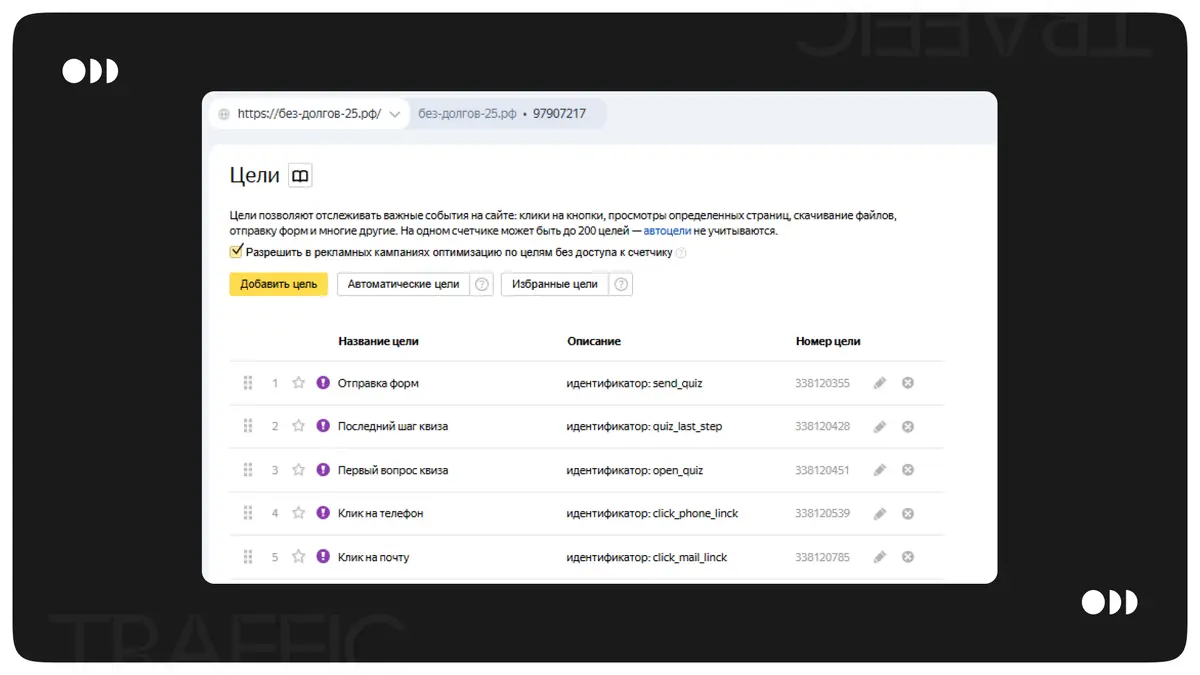Open the goals help book icon
Image resolution: width=1200 pixels, height=675 pixels.
[x=300, y=176]
